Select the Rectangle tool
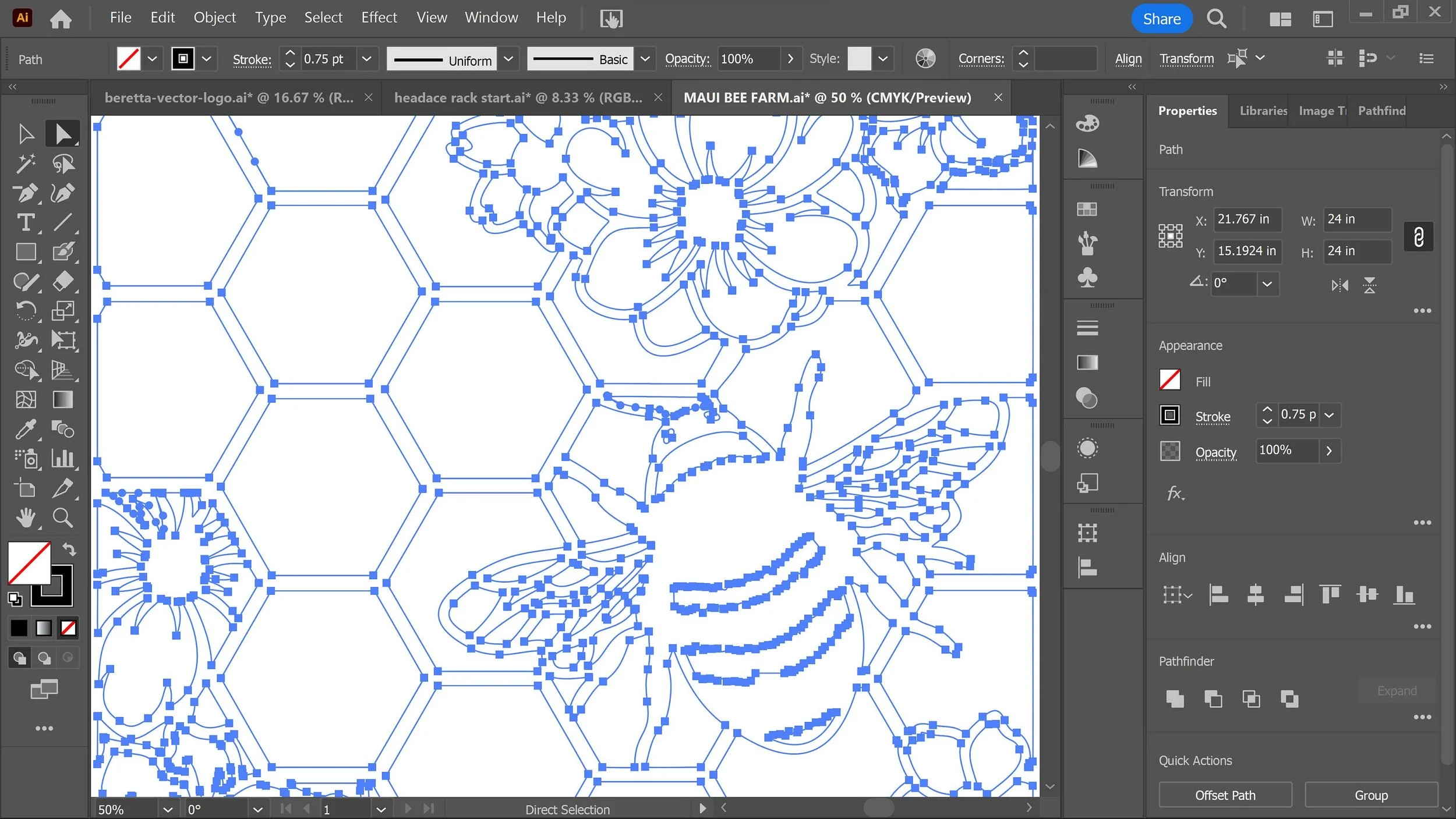This screenshot has height=819, width=1456. [26, 252]
